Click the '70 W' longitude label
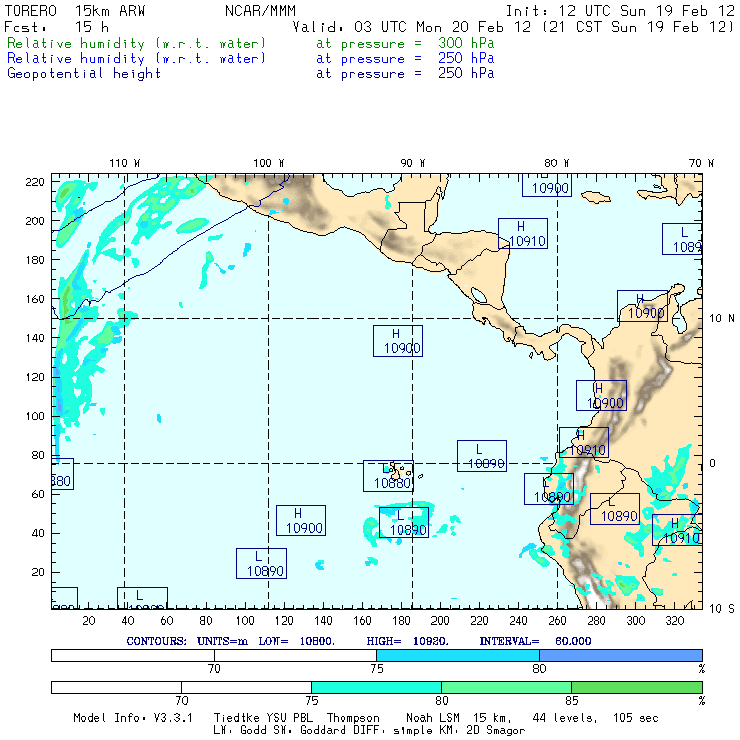 (x=701, y=163)
